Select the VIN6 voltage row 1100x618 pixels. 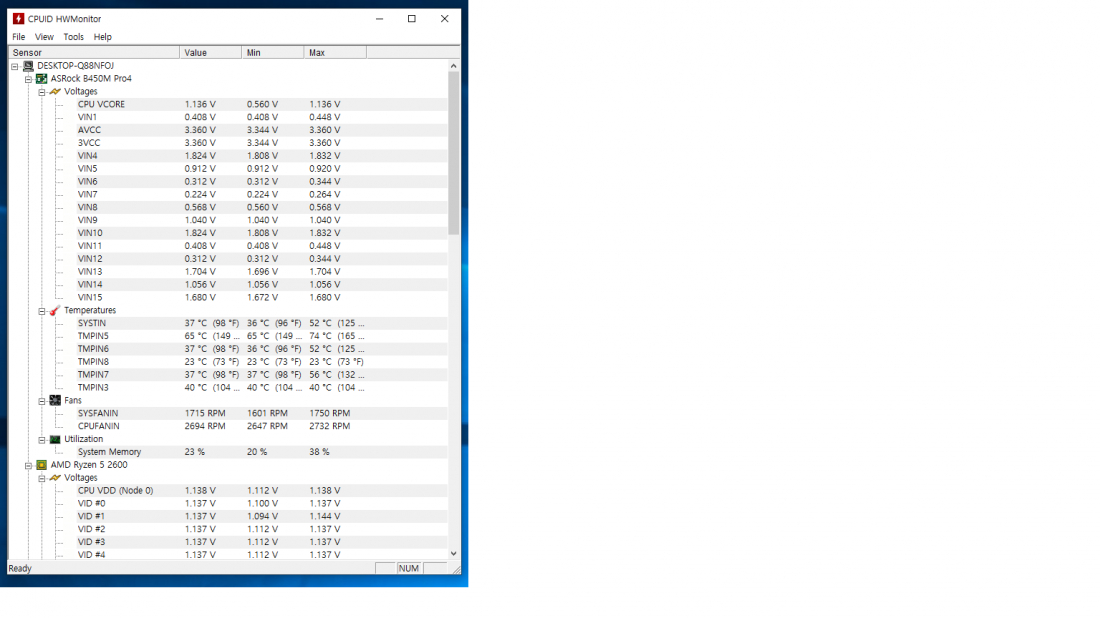[x=262, y=182]
